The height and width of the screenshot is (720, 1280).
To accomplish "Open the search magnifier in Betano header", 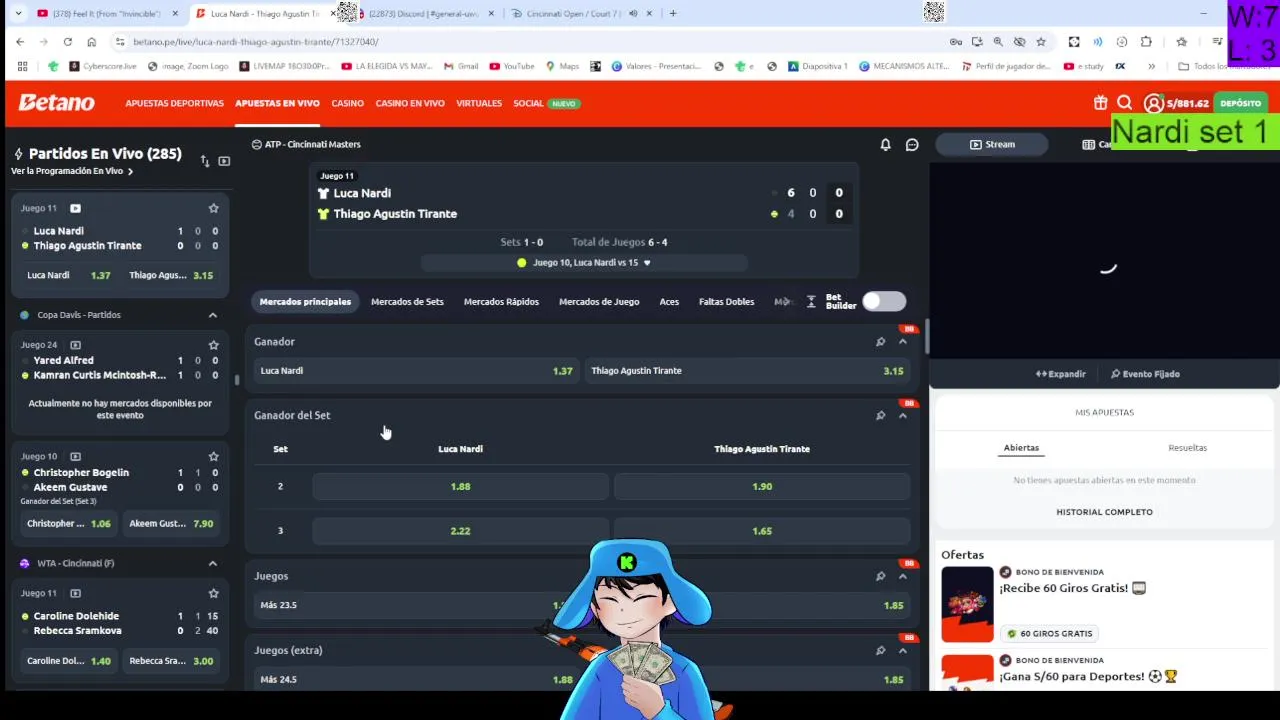I will pos(1124,103).
